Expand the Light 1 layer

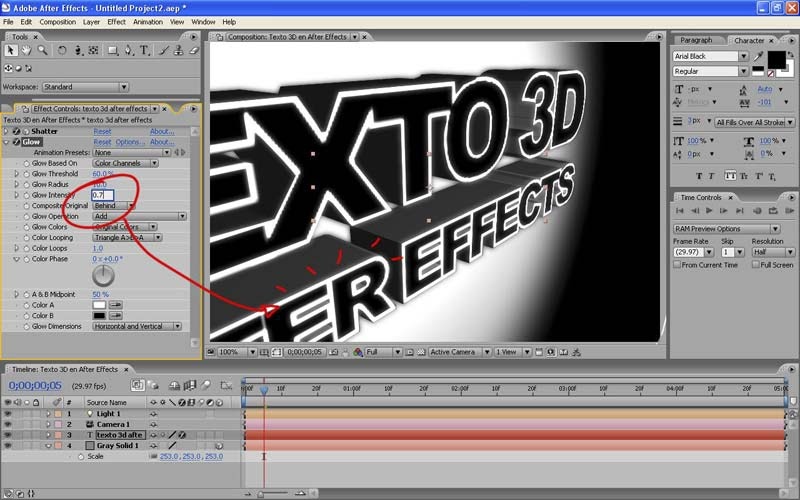(x=48, y=414)
